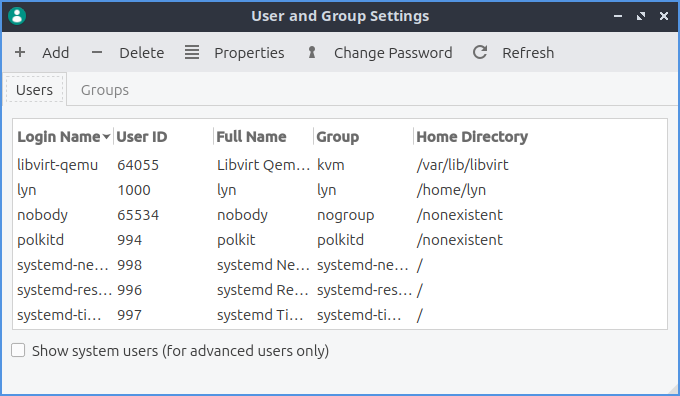
Task: Close the window with the X button
Action: (x=664, y=16)
